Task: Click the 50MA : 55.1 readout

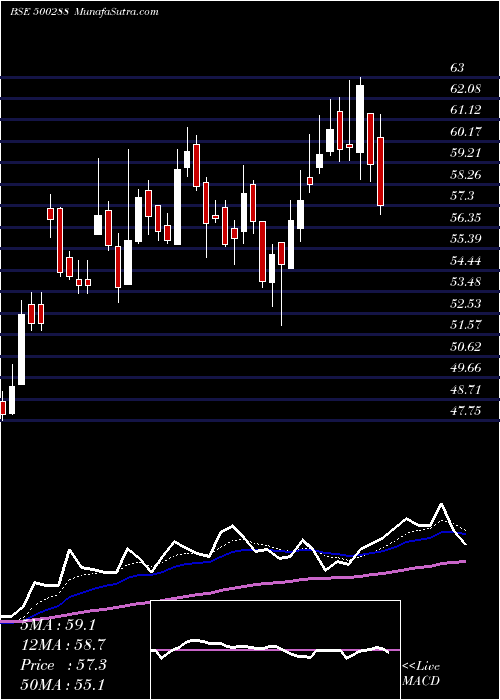Action: click(62, 685)
